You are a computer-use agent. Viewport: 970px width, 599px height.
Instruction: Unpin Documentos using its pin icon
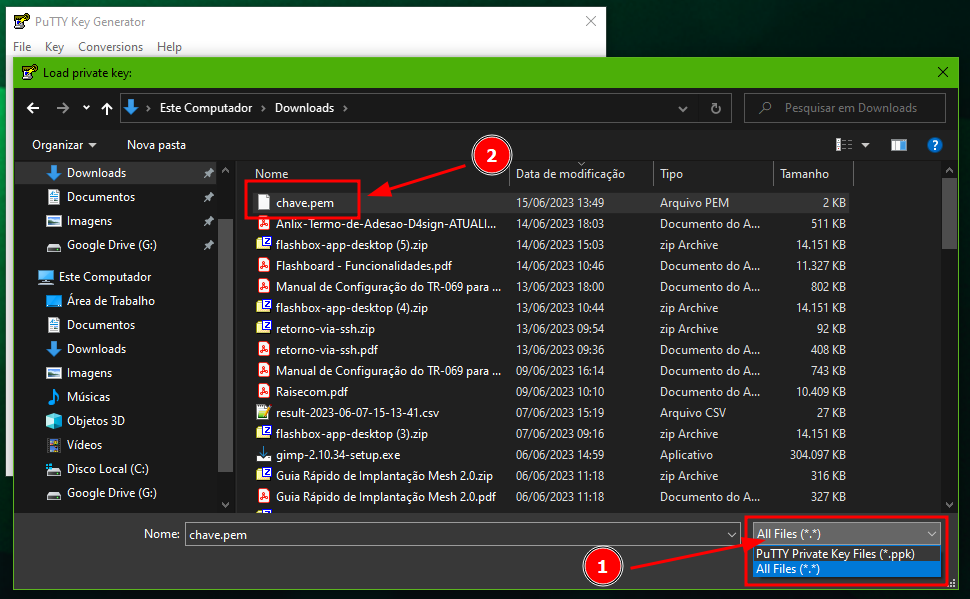[x=208, y=197]
